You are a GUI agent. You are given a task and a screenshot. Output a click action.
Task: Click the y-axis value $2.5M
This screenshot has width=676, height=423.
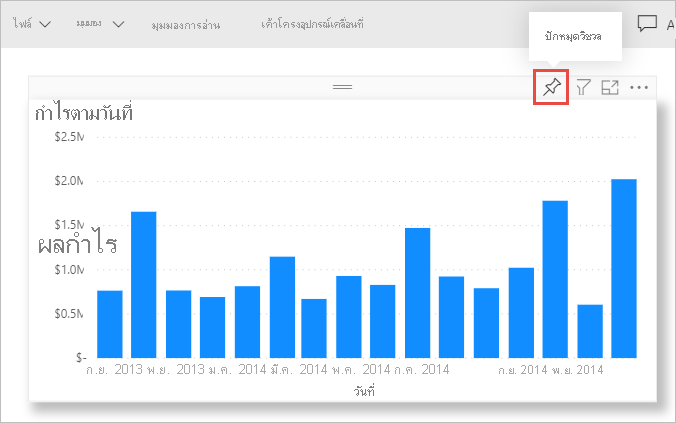(69, 137)
